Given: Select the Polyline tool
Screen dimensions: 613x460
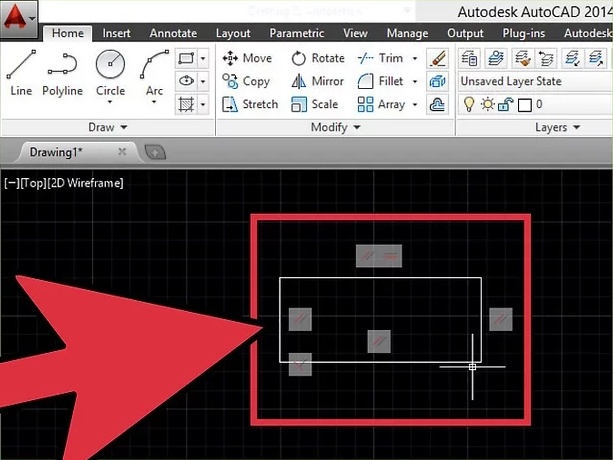Looking at the screenshot, I should [x=63, y=73].
